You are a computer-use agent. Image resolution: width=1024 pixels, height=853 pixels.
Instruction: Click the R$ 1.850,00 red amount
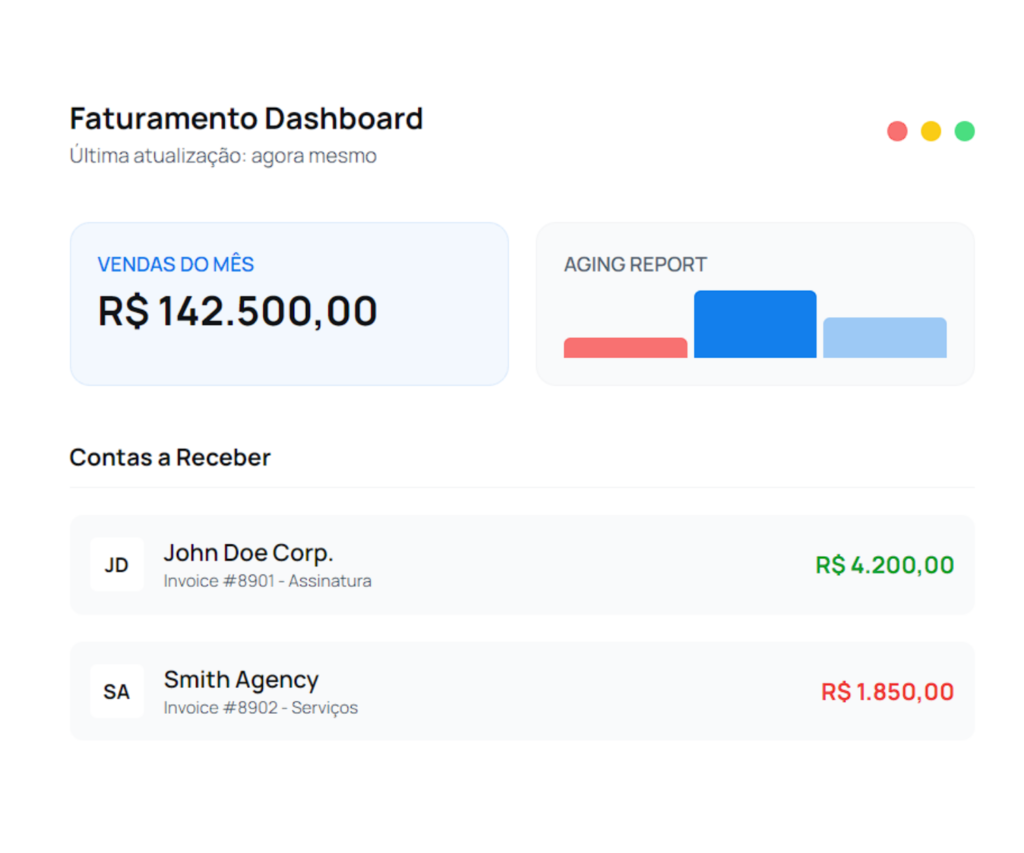point(887,691)
